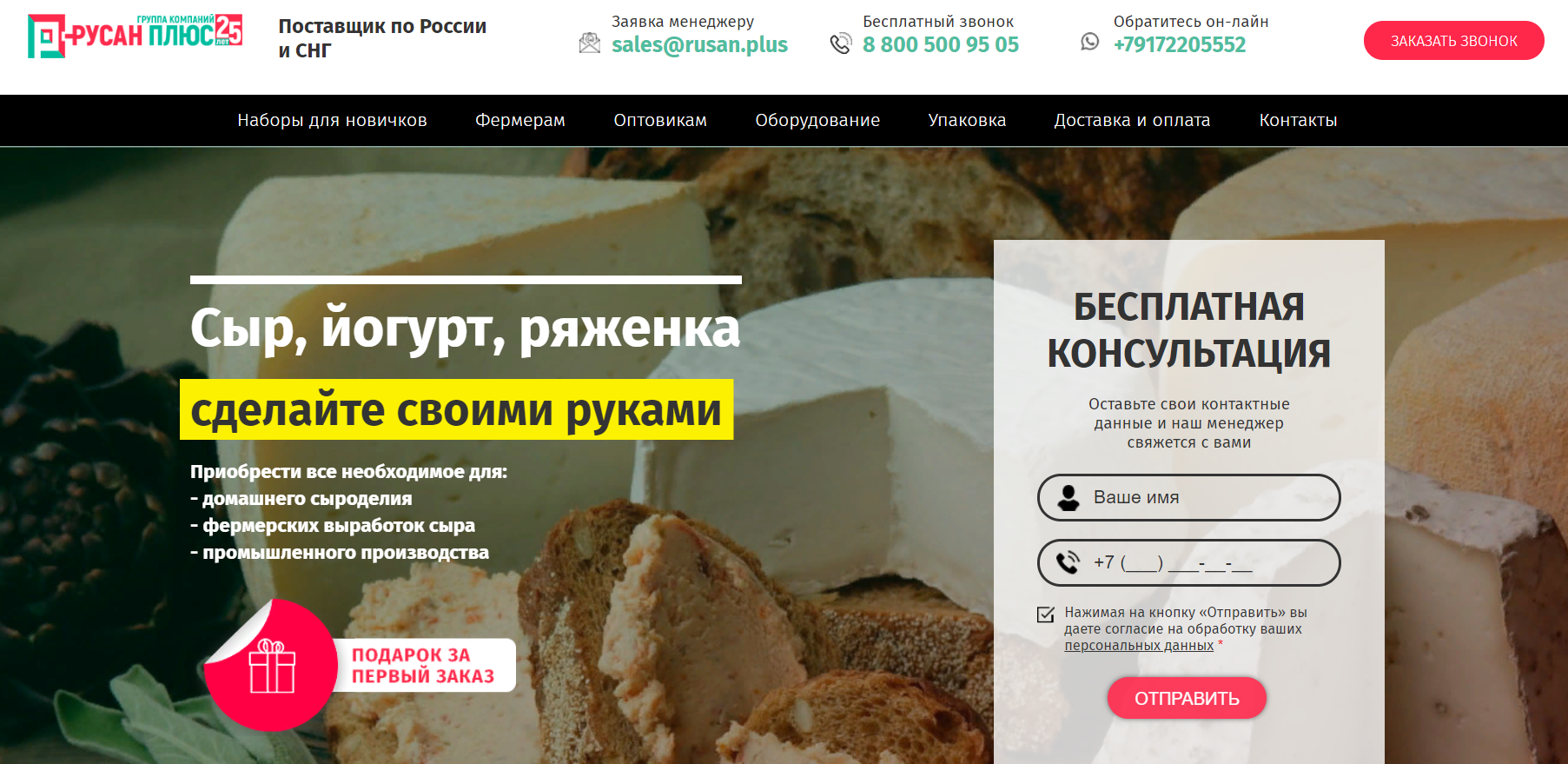The width and height of the screenshot is (1568, 764).
Task: Click the envelope email icon
Action: pyautogui.click(x=590, y=43)
